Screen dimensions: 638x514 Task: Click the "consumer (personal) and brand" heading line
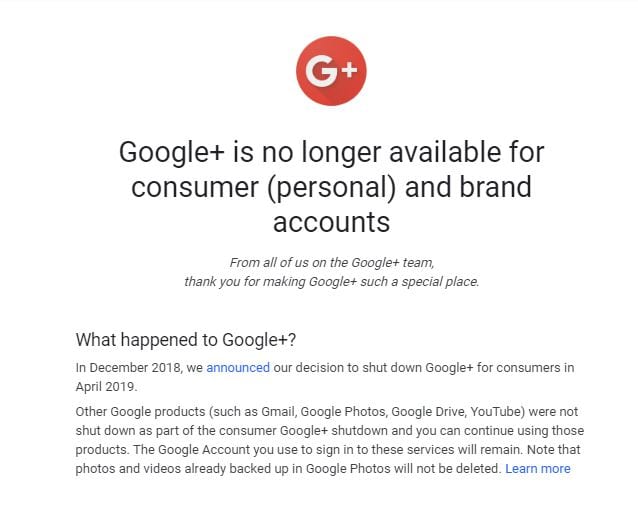coord(332,187)
